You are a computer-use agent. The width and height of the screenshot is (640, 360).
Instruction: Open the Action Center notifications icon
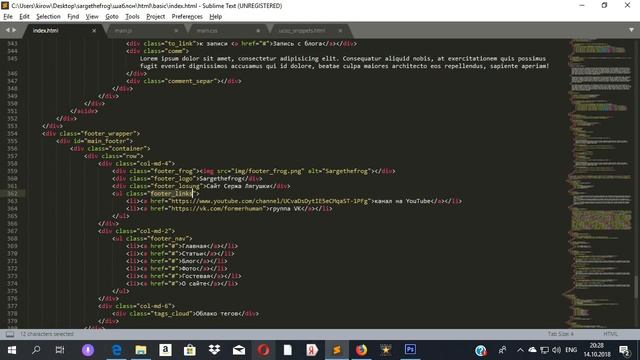tap(624, 350)
